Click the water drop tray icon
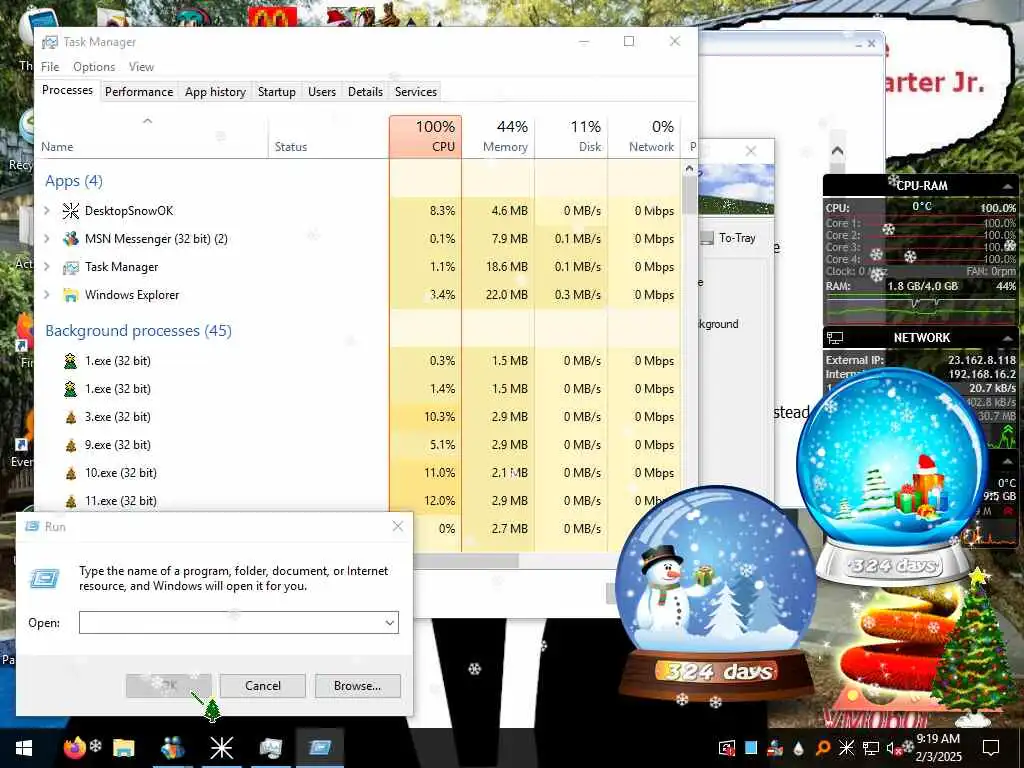The image size is (1024, 768). 799,748
